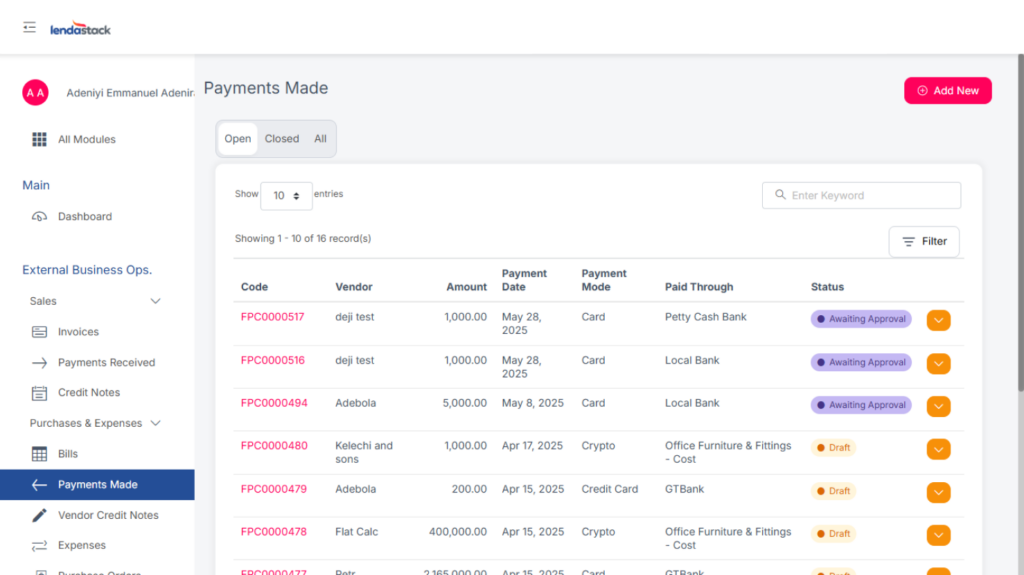Open actions dropdown for FPC0000480 row
Screen dimensions: 1024x575
click(938, 450)
